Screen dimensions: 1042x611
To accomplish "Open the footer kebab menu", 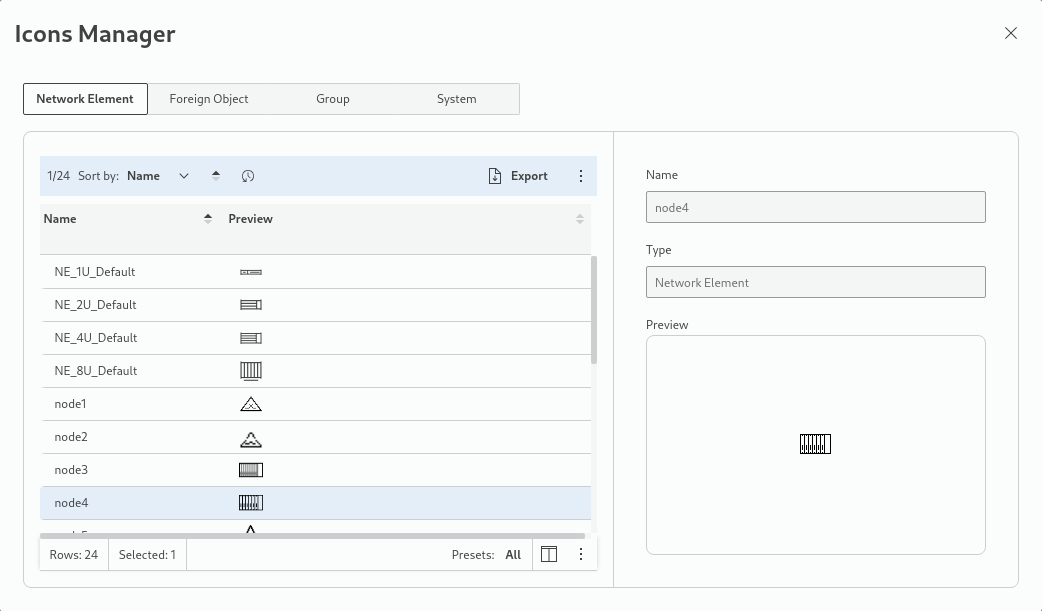I will tap(581, 555).
